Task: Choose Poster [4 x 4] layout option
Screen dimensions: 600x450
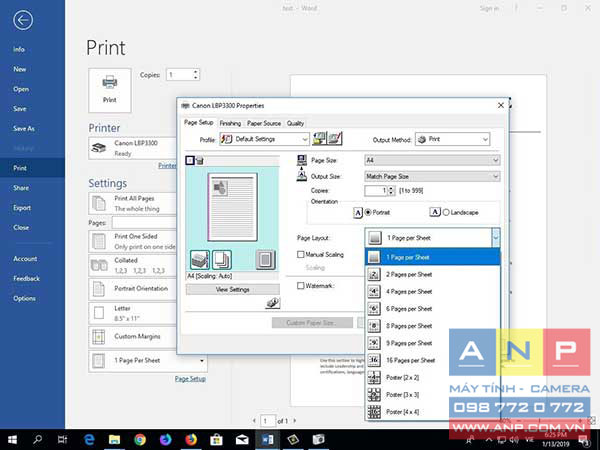Action: pyautogui.click(x=433, y=412)
